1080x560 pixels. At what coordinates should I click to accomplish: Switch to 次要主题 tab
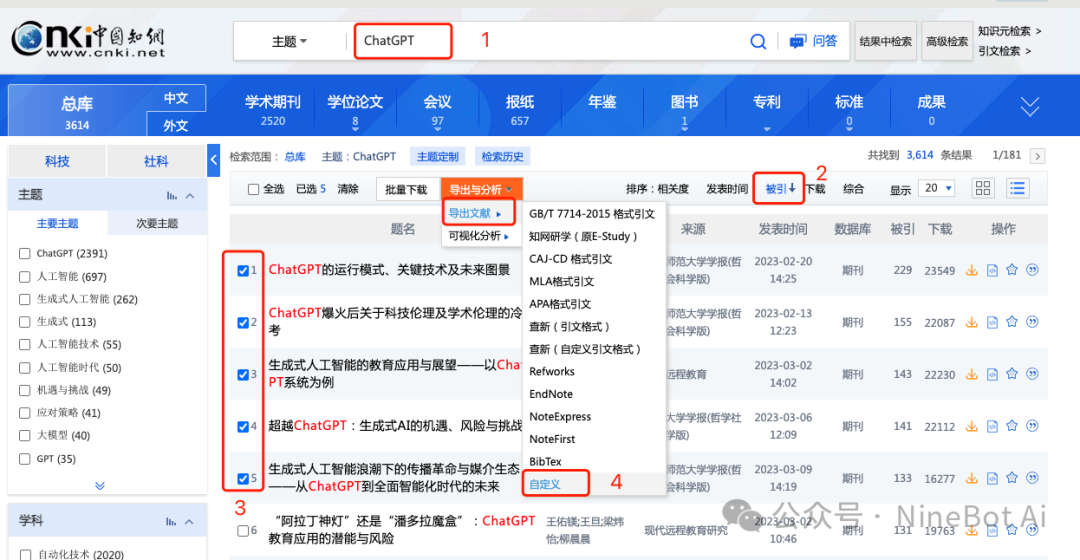[157, 223]
